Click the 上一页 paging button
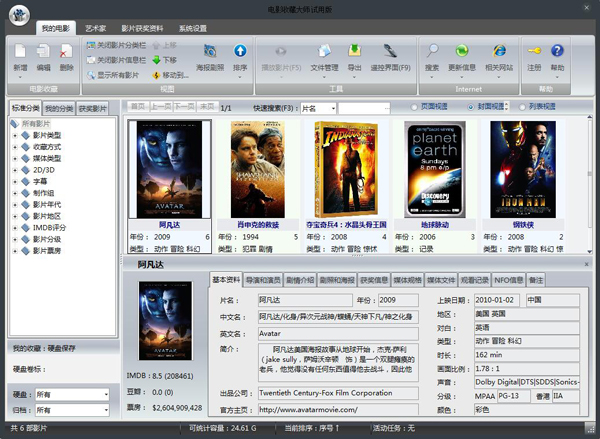The image size is (600, 439). pyautogui.click(x=161, y=106)
